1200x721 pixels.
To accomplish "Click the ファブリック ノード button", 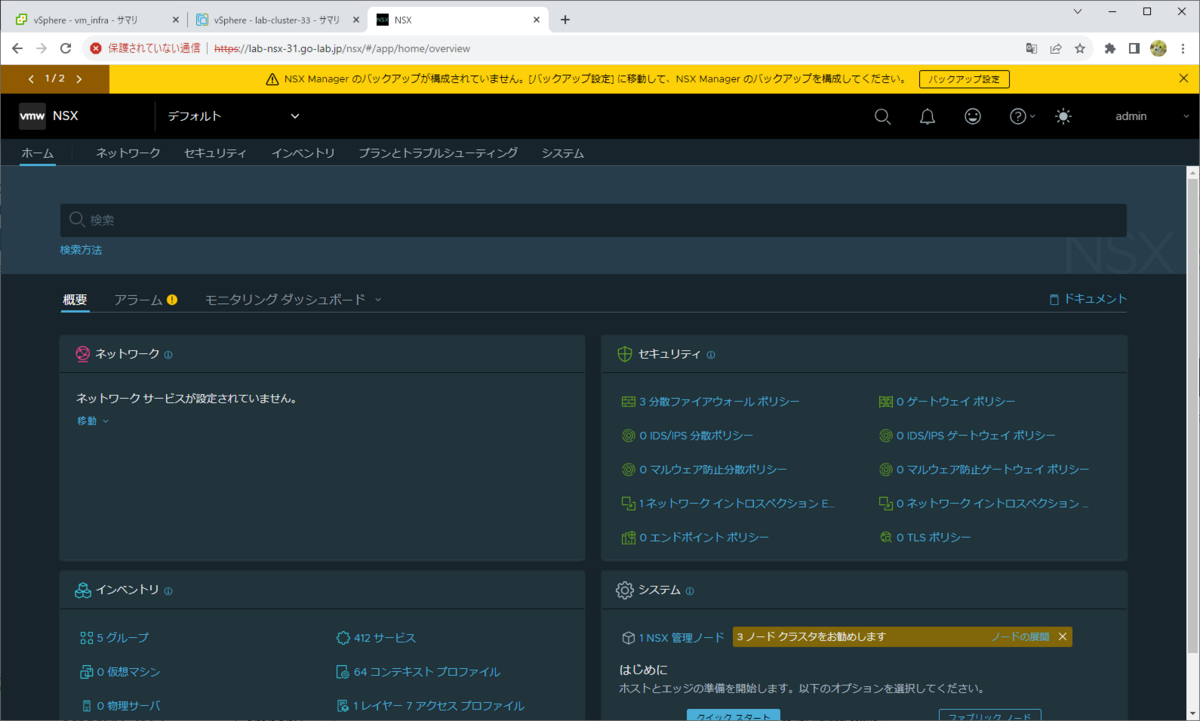I will (990, 715).
